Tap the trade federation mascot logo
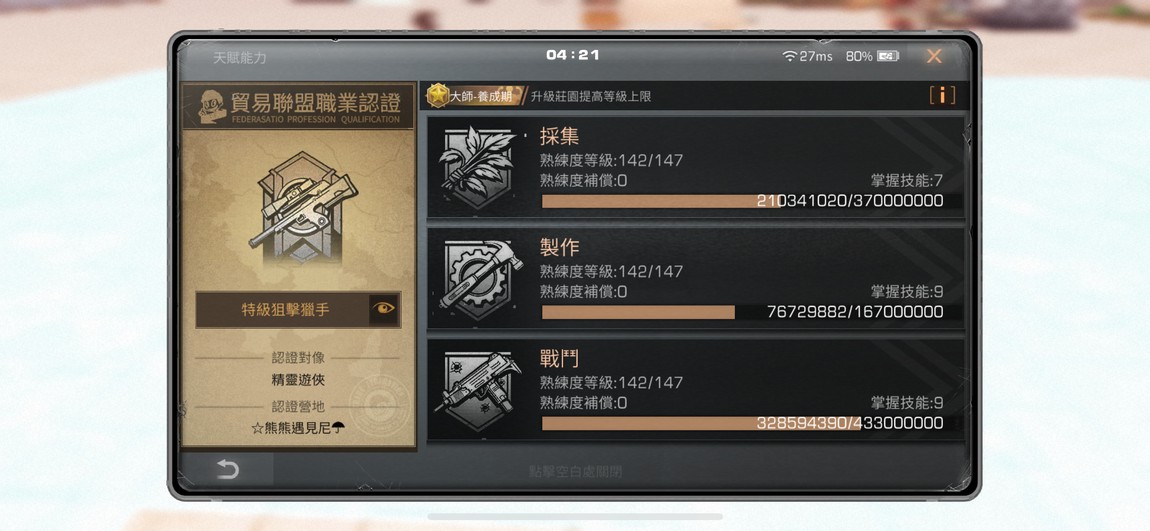The height and width of the screenshot is (531, 1150). click(211, 106)
